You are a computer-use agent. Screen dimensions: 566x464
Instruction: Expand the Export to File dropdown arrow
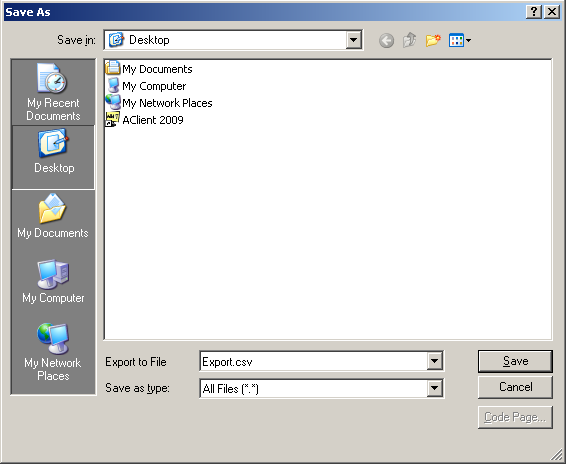click(x=434, y=361)
